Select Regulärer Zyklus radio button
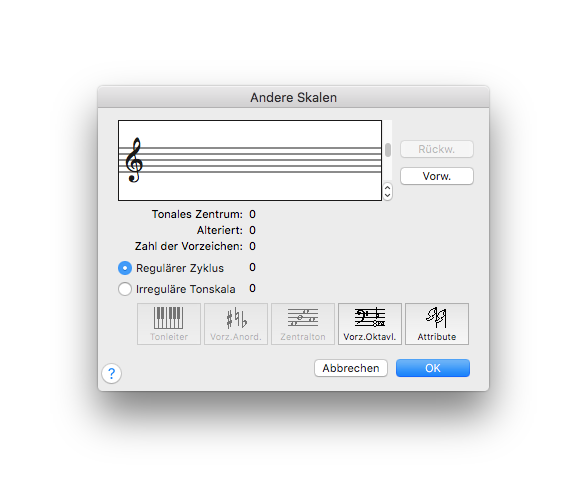 (x=125, y=268)
